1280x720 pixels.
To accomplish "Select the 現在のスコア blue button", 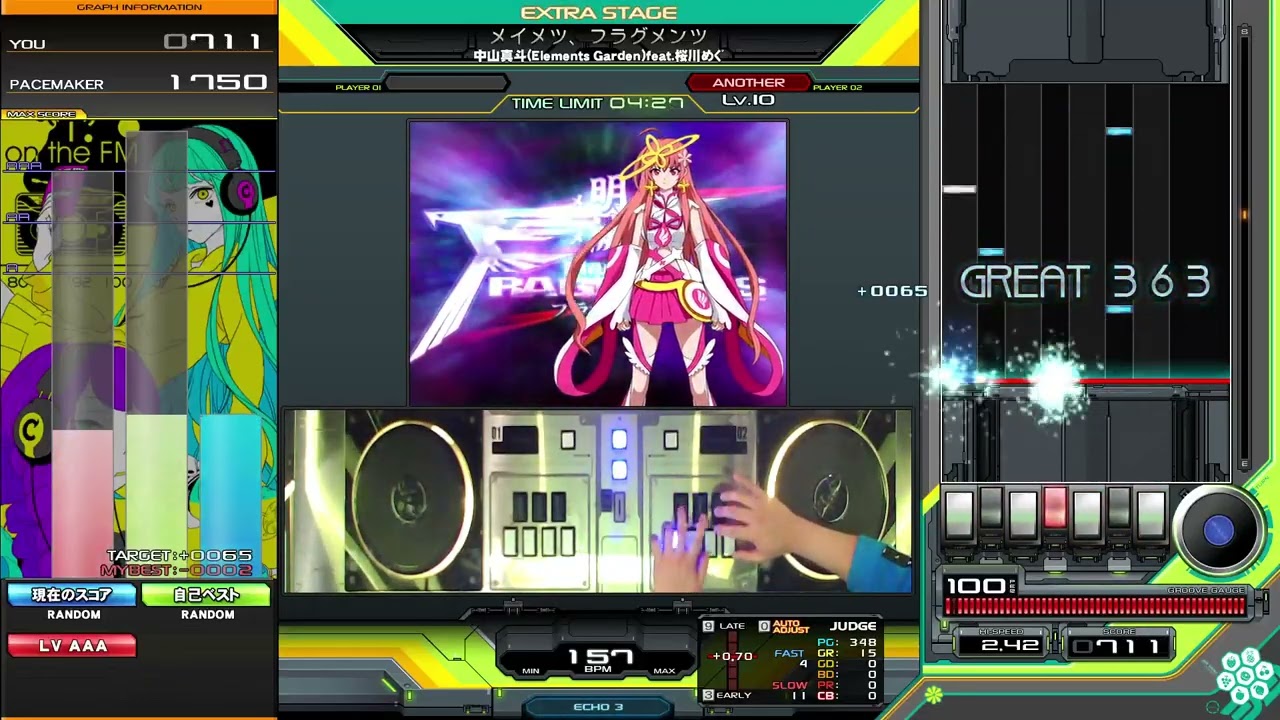I will (x=72, y=595).
